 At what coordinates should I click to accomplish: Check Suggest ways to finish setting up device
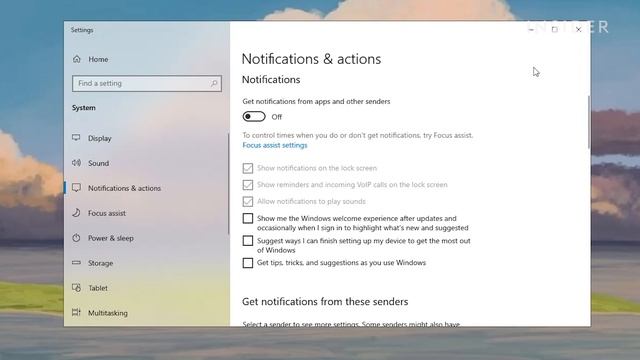[248, 241]
